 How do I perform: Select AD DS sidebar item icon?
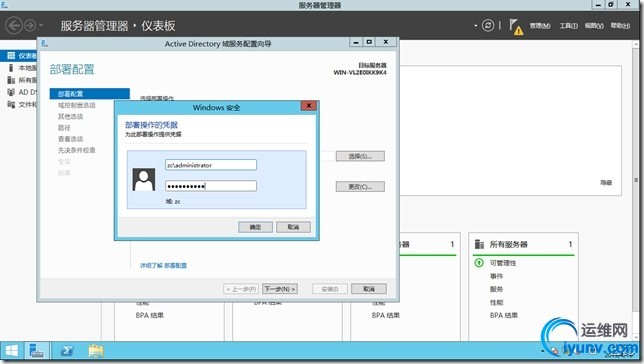(11, 92)
